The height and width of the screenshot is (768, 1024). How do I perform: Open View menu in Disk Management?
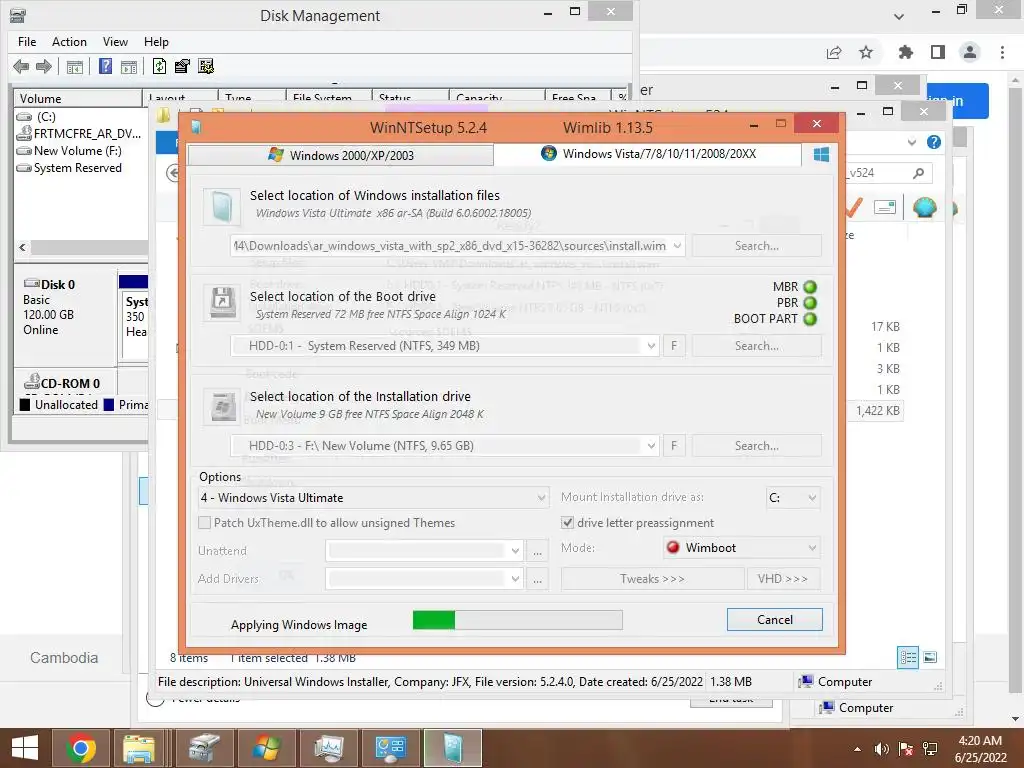(x=115, y=42)
